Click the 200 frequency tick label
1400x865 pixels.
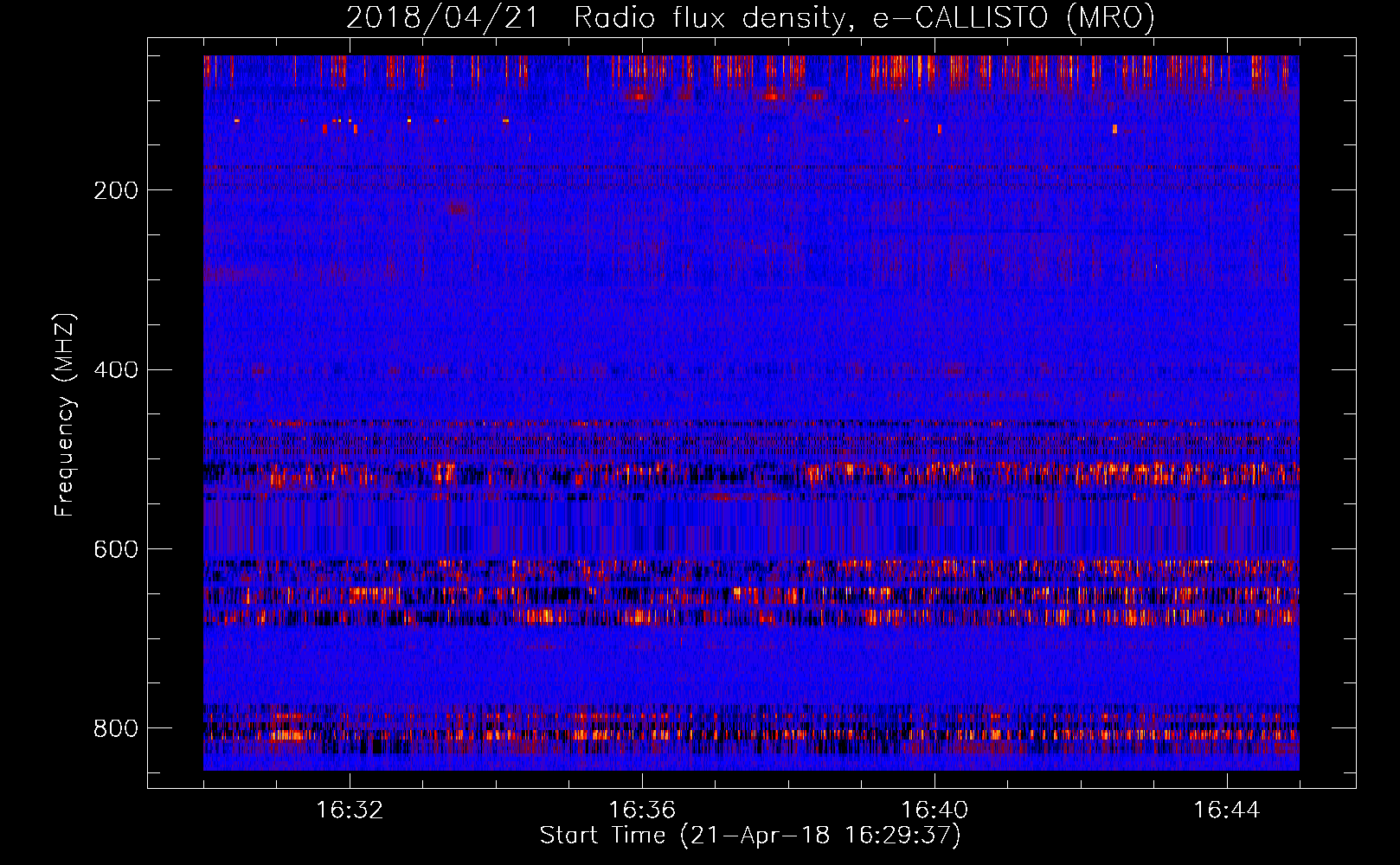[116, 190]
